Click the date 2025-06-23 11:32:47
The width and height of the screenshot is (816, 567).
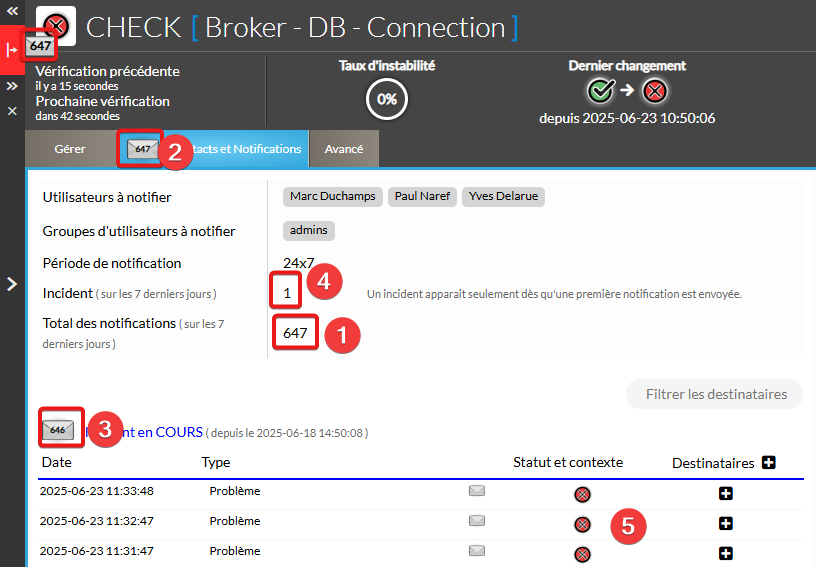[97, 521]
